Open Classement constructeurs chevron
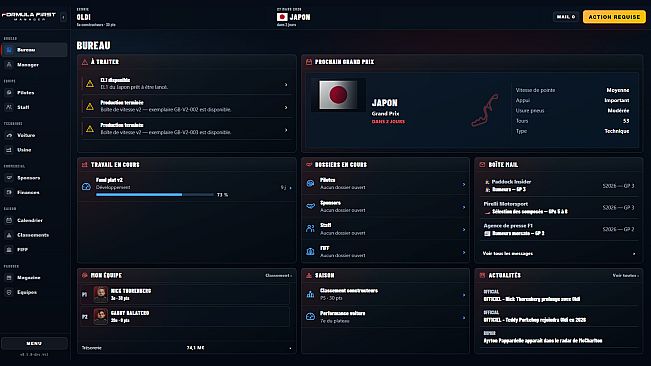 pyautogui.click(x=464, y=295)
